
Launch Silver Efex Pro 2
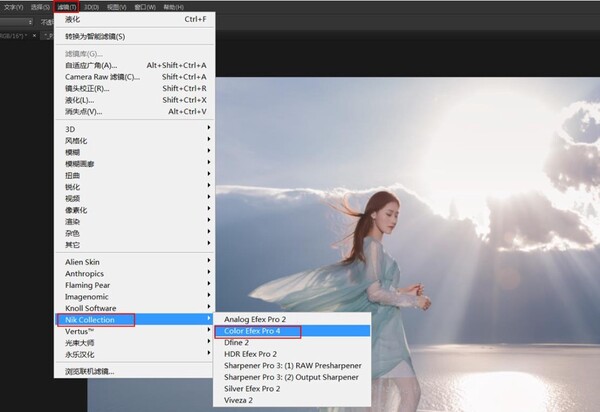click(x=292, y=389)
